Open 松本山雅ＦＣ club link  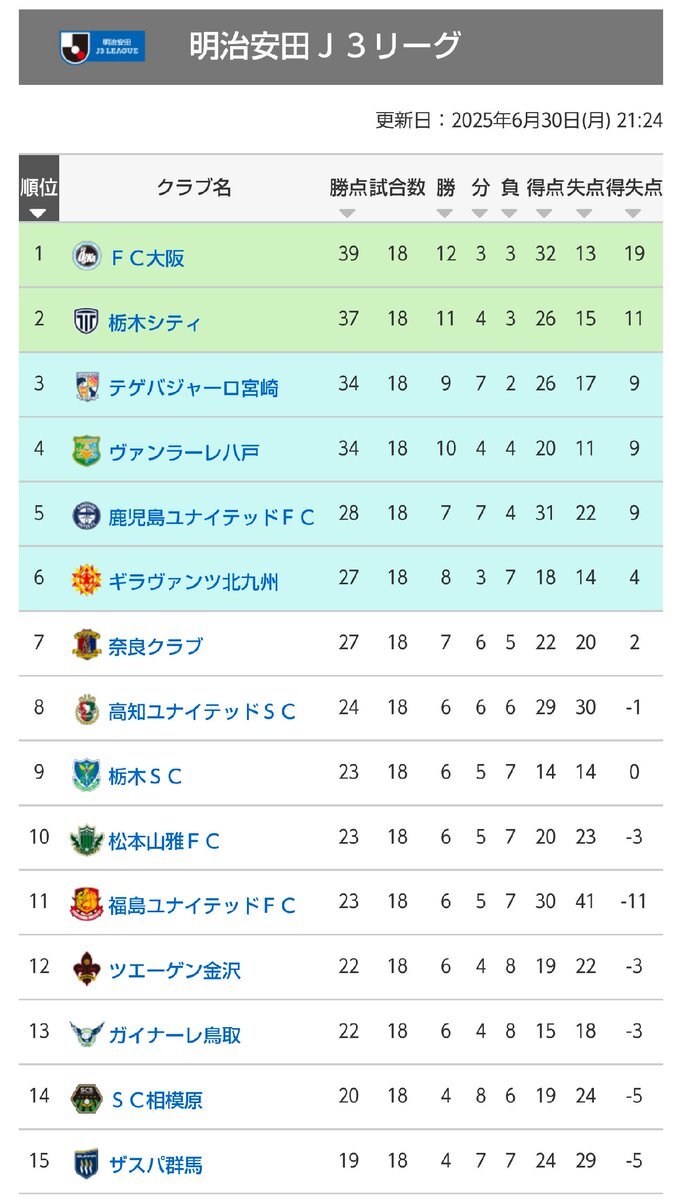[164, 841]
